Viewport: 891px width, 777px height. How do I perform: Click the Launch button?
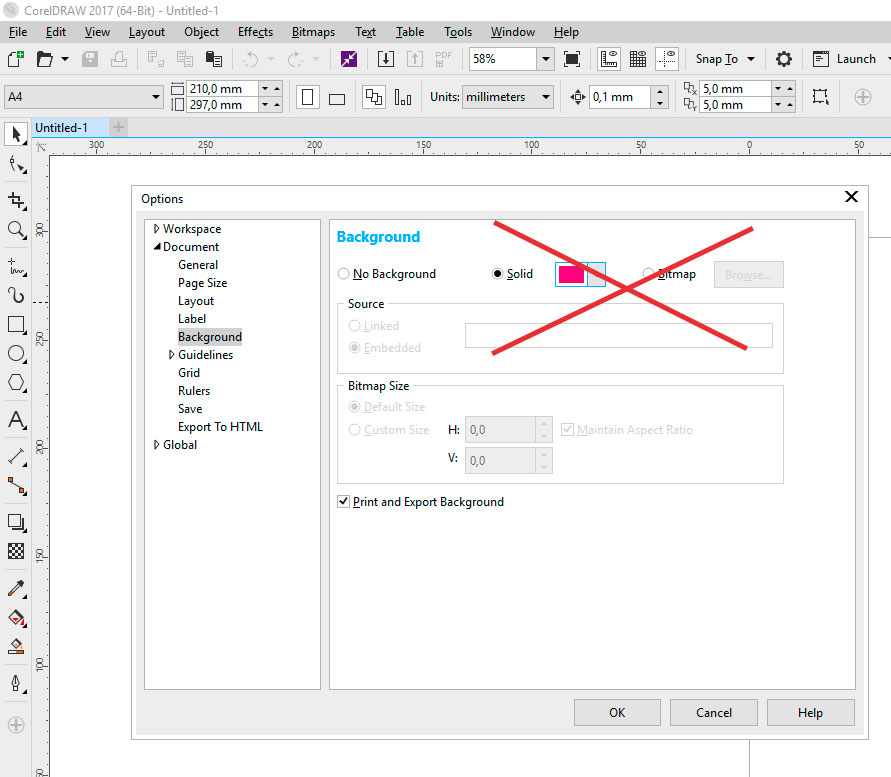pyautogui.click(x=844, y=59)
